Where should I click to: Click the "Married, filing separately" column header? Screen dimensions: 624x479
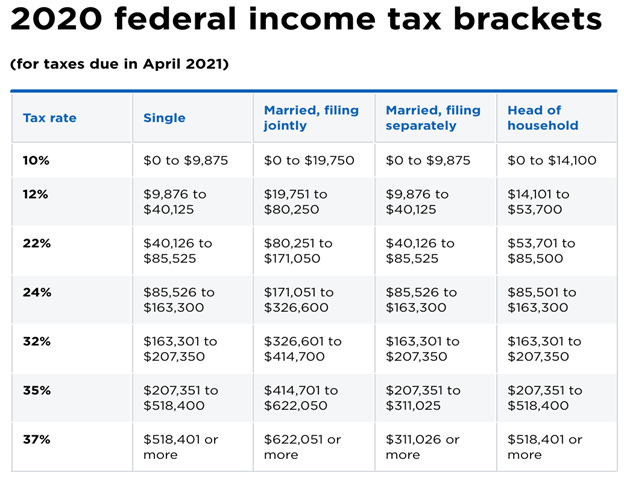[433, 118]
